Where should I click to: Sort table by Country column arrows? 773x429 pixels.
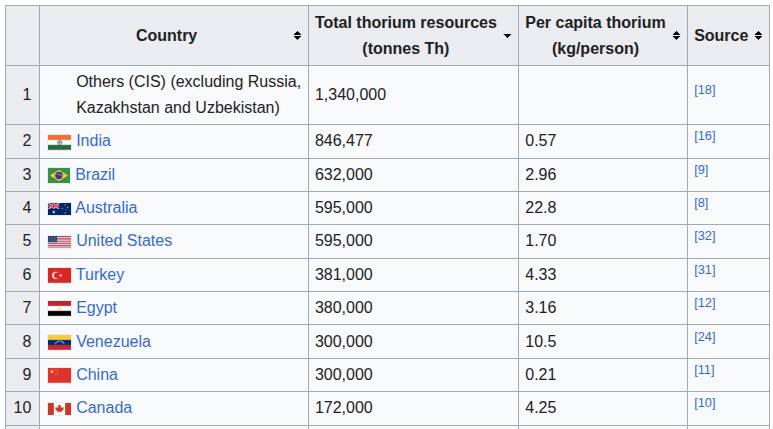(x=297, y=36)
